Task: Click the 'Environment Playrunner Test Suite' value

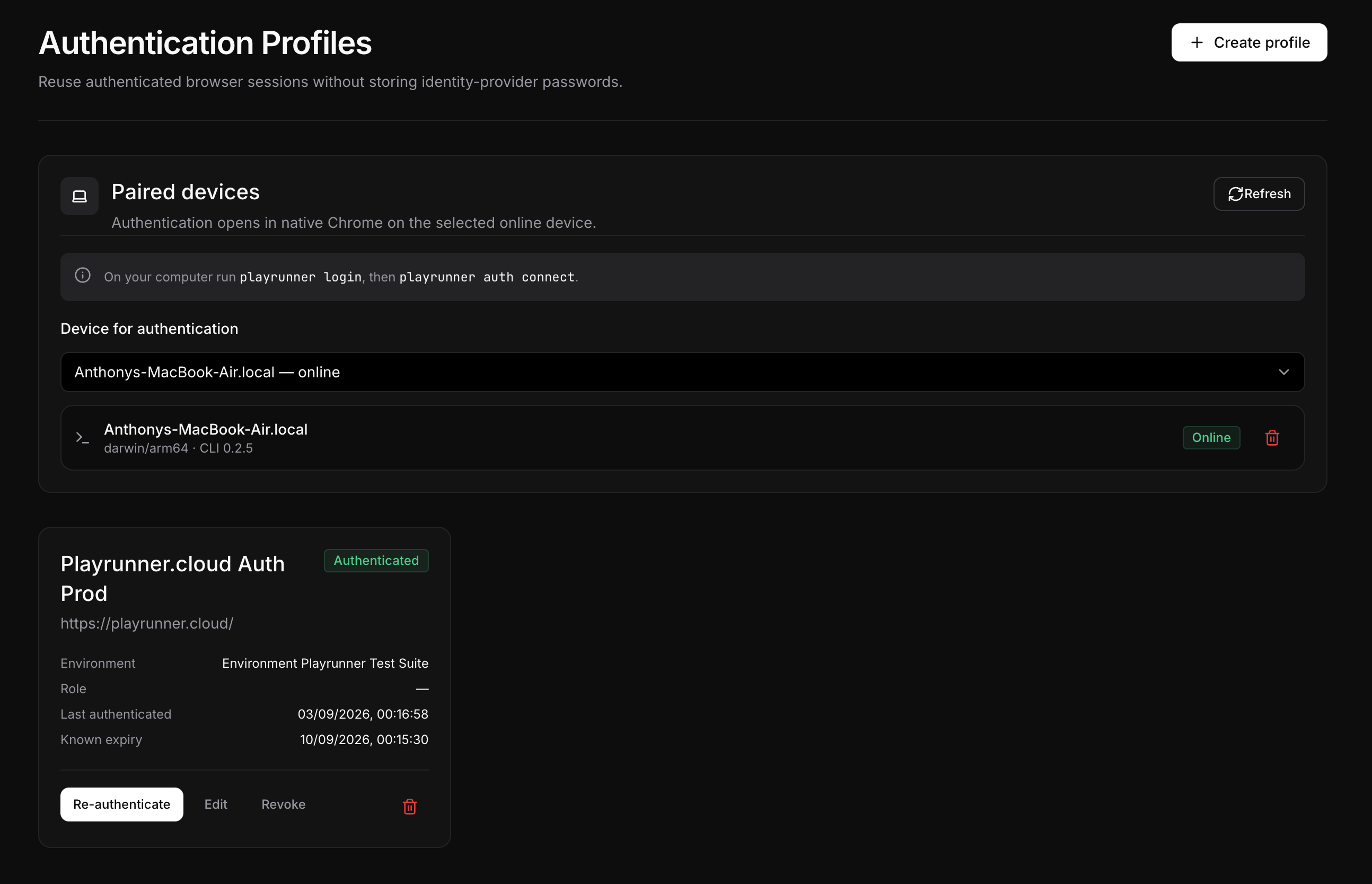Action: pyautogui.click(x=325, y=663)
